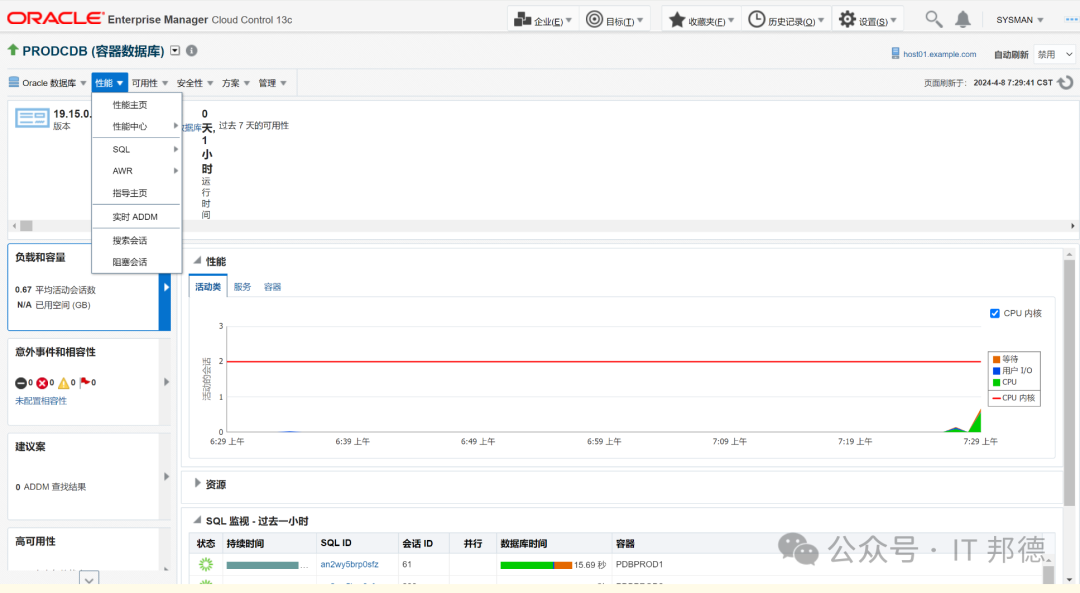Screen dimensions: 1080x593
Task: Collapse the SQL 监视 section
Action: pos(197,520)
